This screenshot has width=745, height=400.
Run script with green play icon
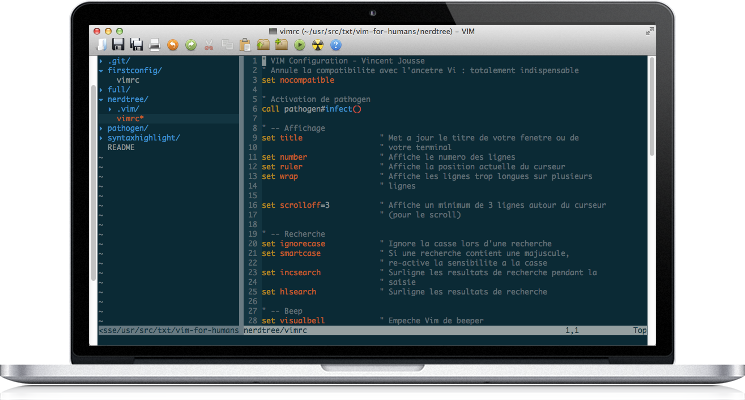(299, 45)
